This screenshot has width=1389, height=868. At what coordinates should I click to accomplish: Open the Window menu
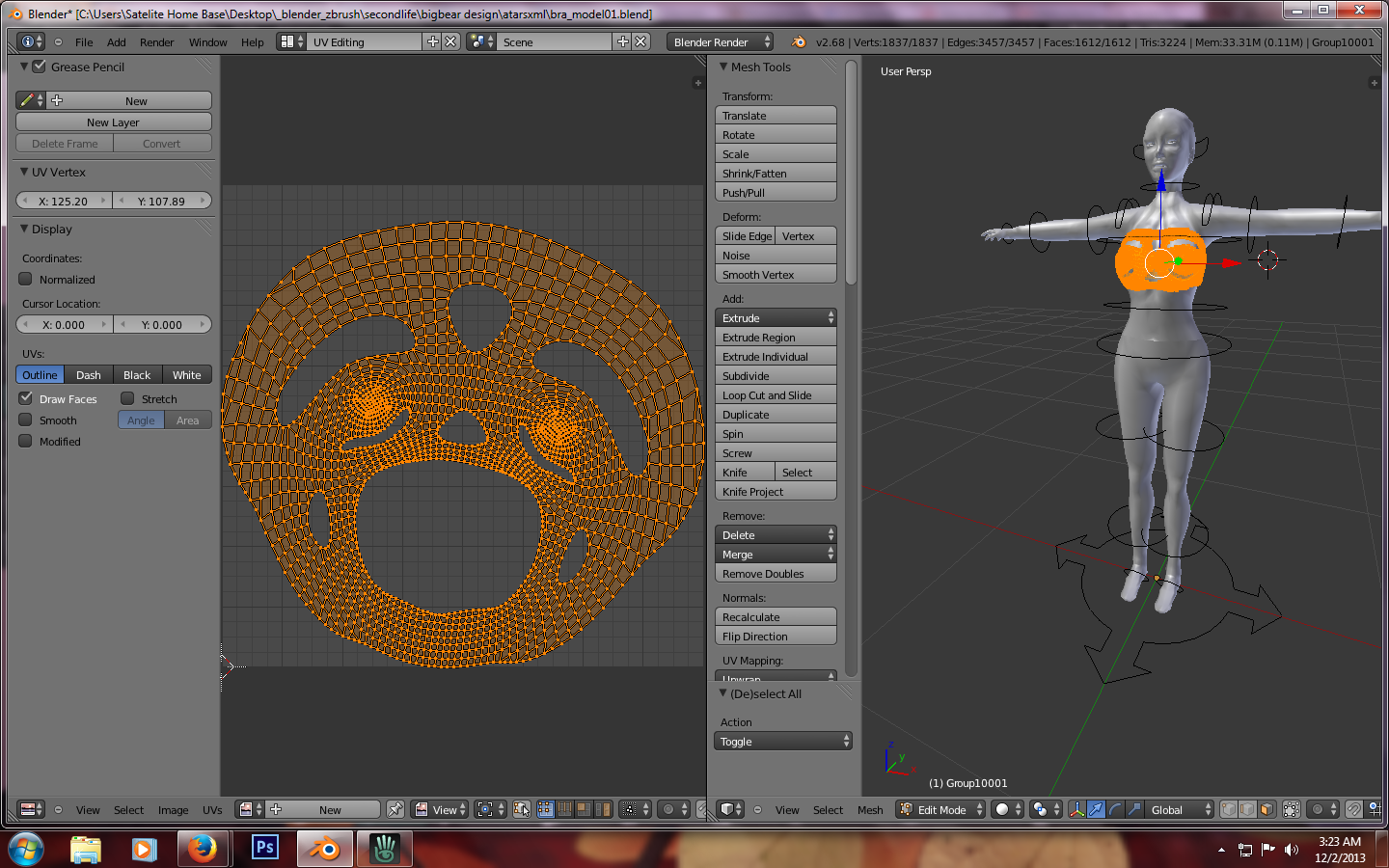point(207,41)
